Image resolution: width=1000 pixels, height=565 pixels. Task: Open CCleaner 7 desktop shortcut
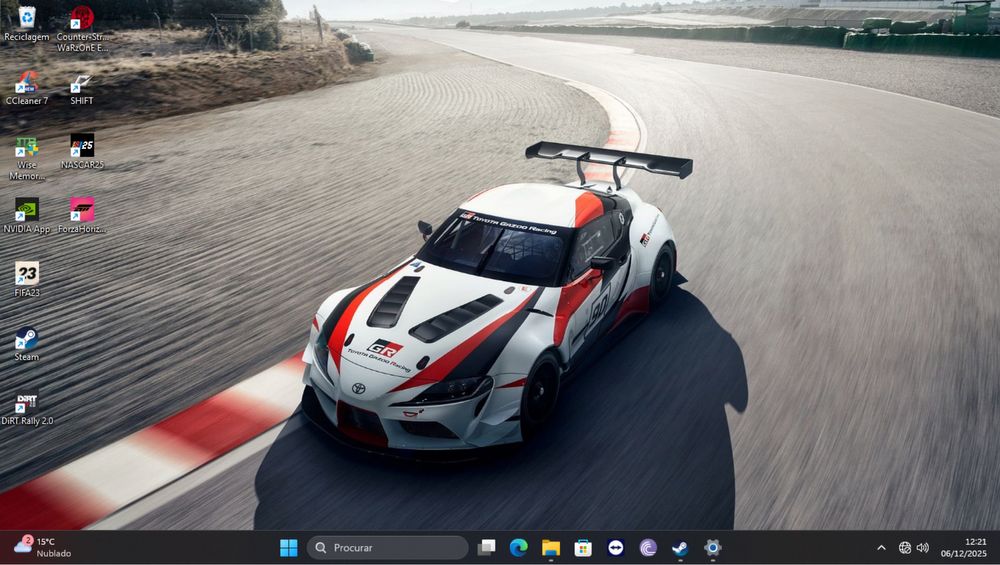pos(27,87)
